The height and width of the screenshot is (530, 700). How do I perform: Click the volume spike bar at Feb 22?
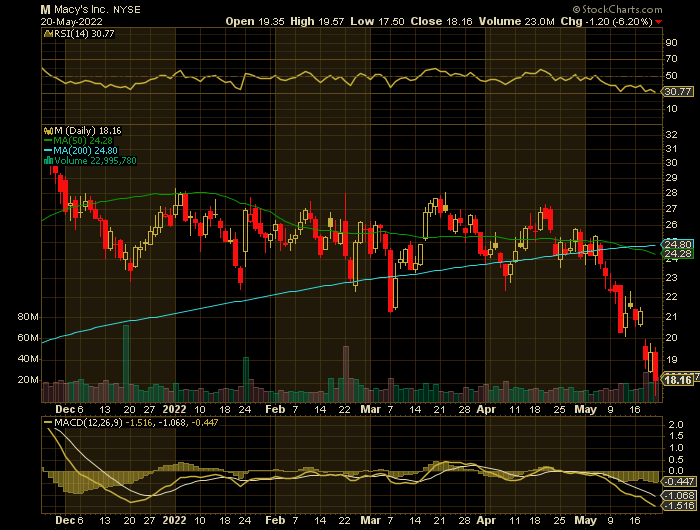[346, 374]
